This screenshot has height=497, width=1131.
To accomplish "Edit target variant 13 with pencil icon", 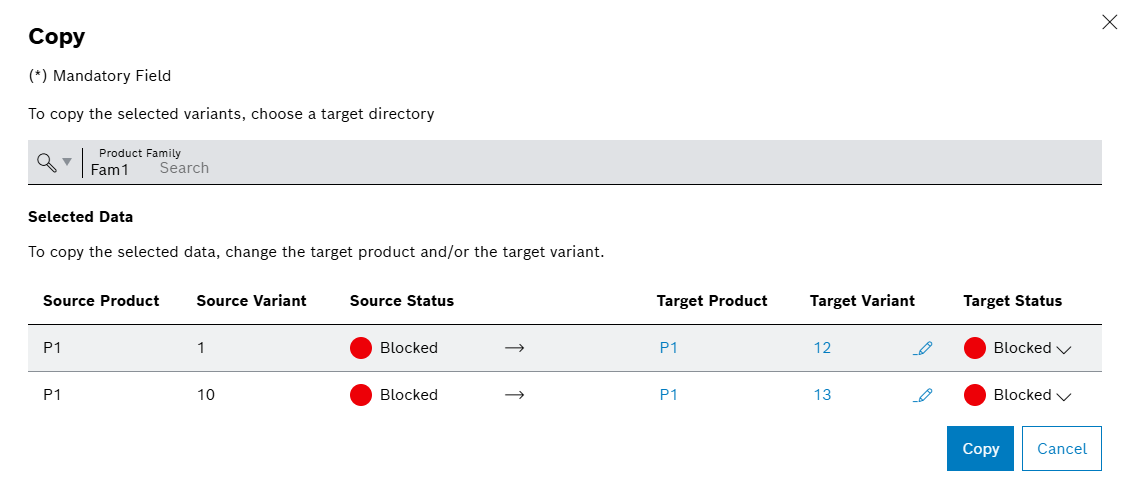I will pyautogui.click(x=923, y=395).
